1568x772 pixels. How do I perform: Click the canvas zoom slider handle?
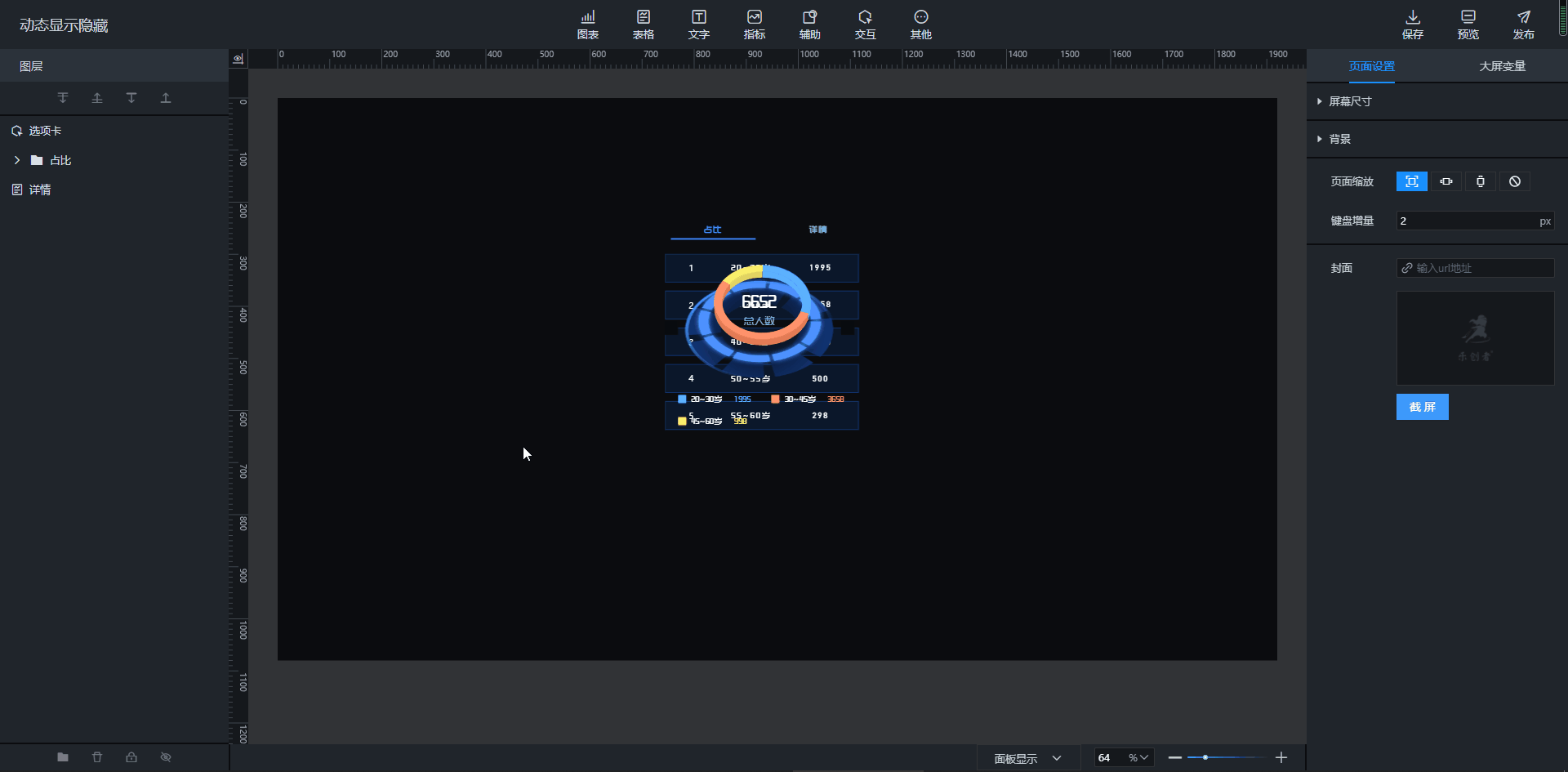pyautogui.click(x=1205, y=758)
